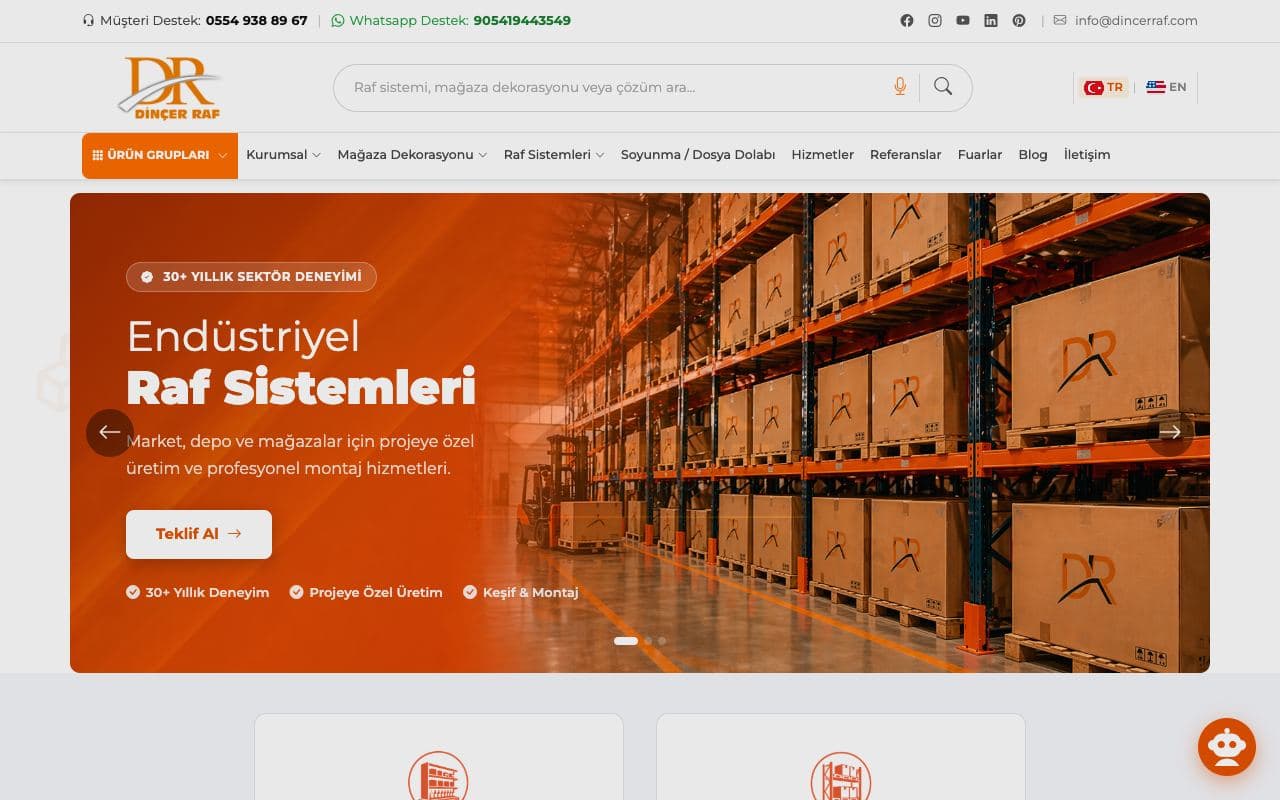
Task: Open the İletişim menu item
Action: [1087, 155]
